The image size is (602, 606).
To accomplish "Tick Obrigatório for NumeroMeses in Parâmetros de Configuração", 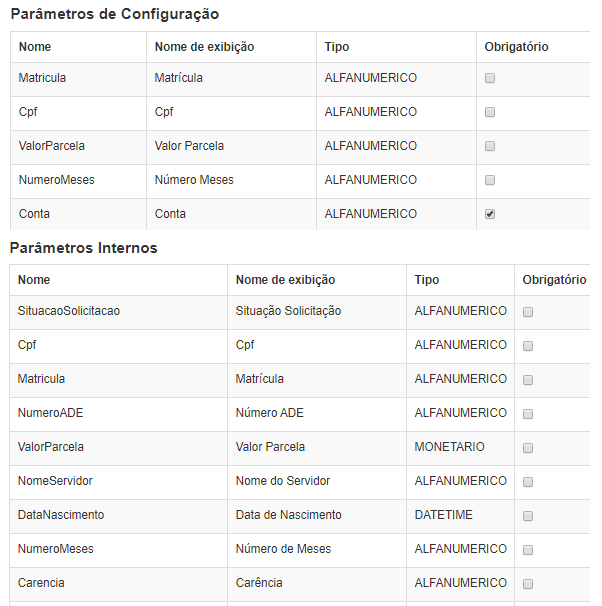I will click(x=490, y=180).
